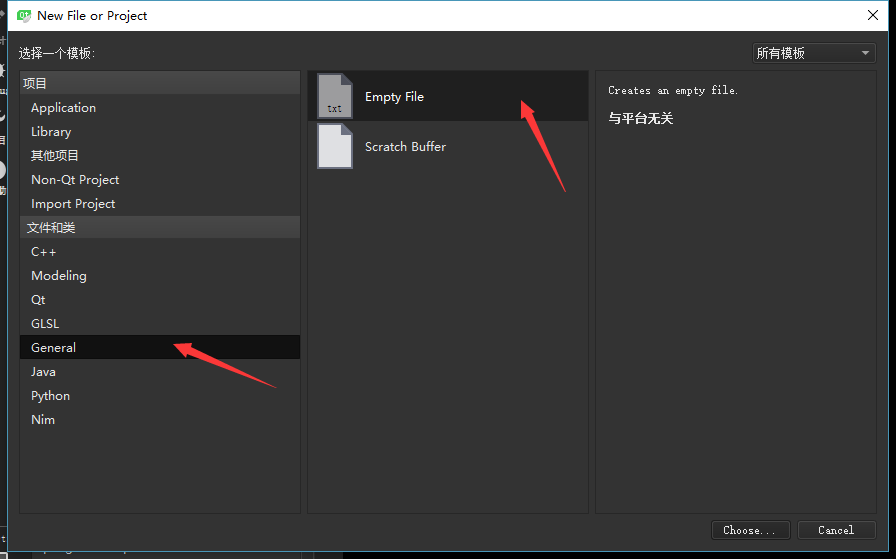896x559 pixels.
Task: Click the 与平台无关 platform text
Action: [x=641, y=118]
